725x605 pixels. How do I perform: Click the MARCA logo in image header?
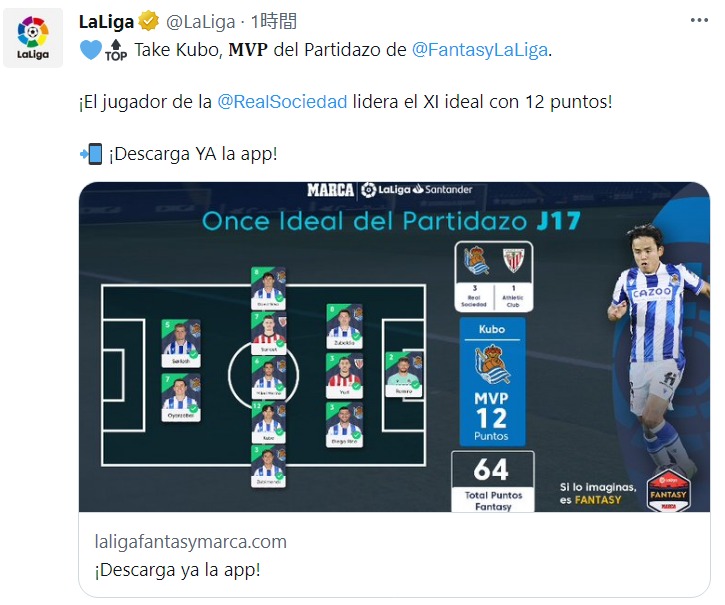330,190
